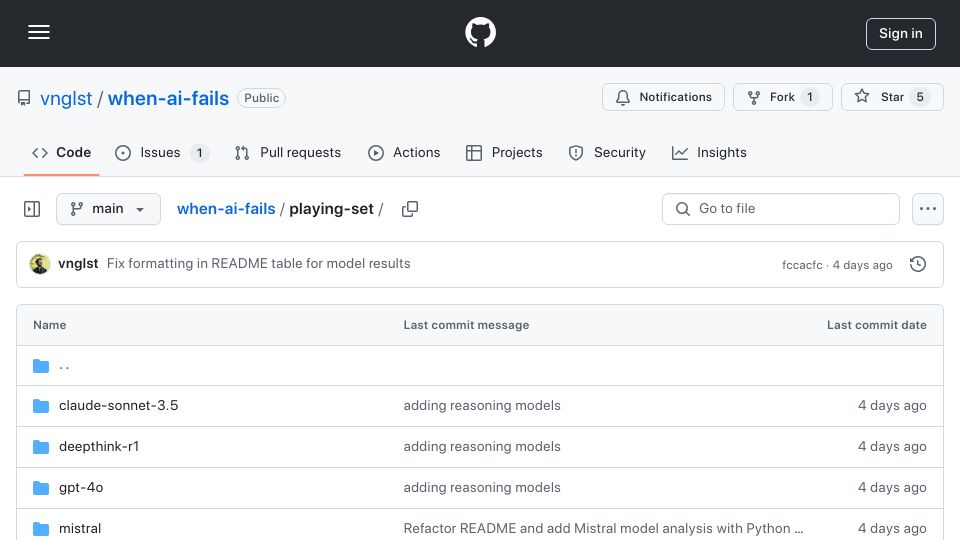
Task: Open the more options ellipsis menu
Action: click(x=928, y=209)
